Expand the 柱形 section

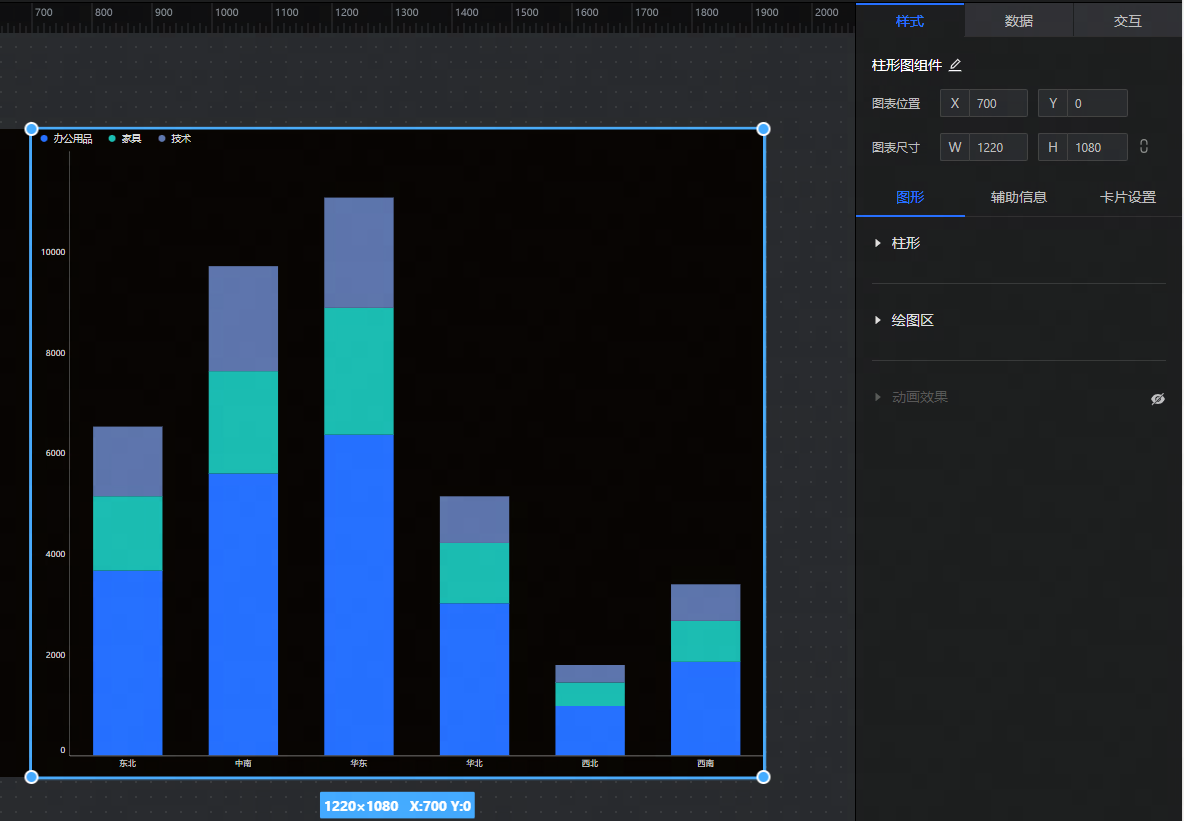coord(878,243)
